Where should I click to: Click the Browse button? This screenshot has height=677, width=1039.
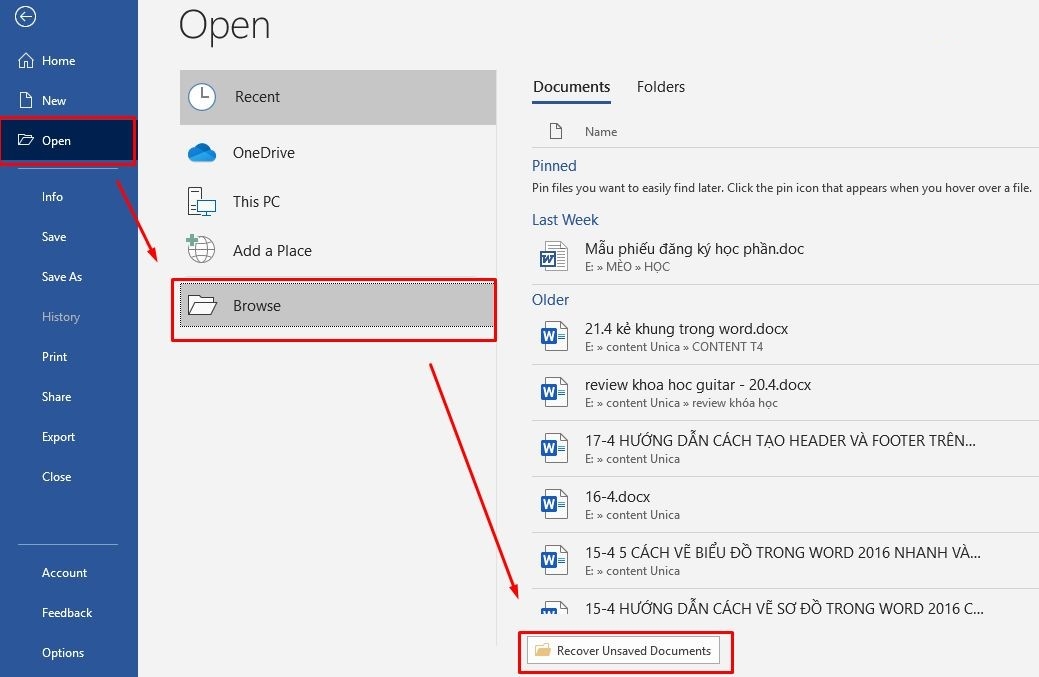pos(337,305)
